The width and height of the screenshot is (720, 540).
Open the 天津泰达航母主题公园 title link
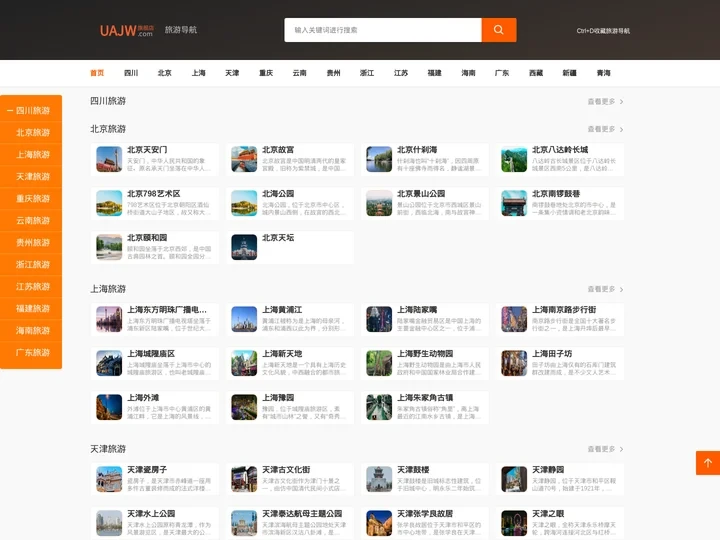point(302,514)
